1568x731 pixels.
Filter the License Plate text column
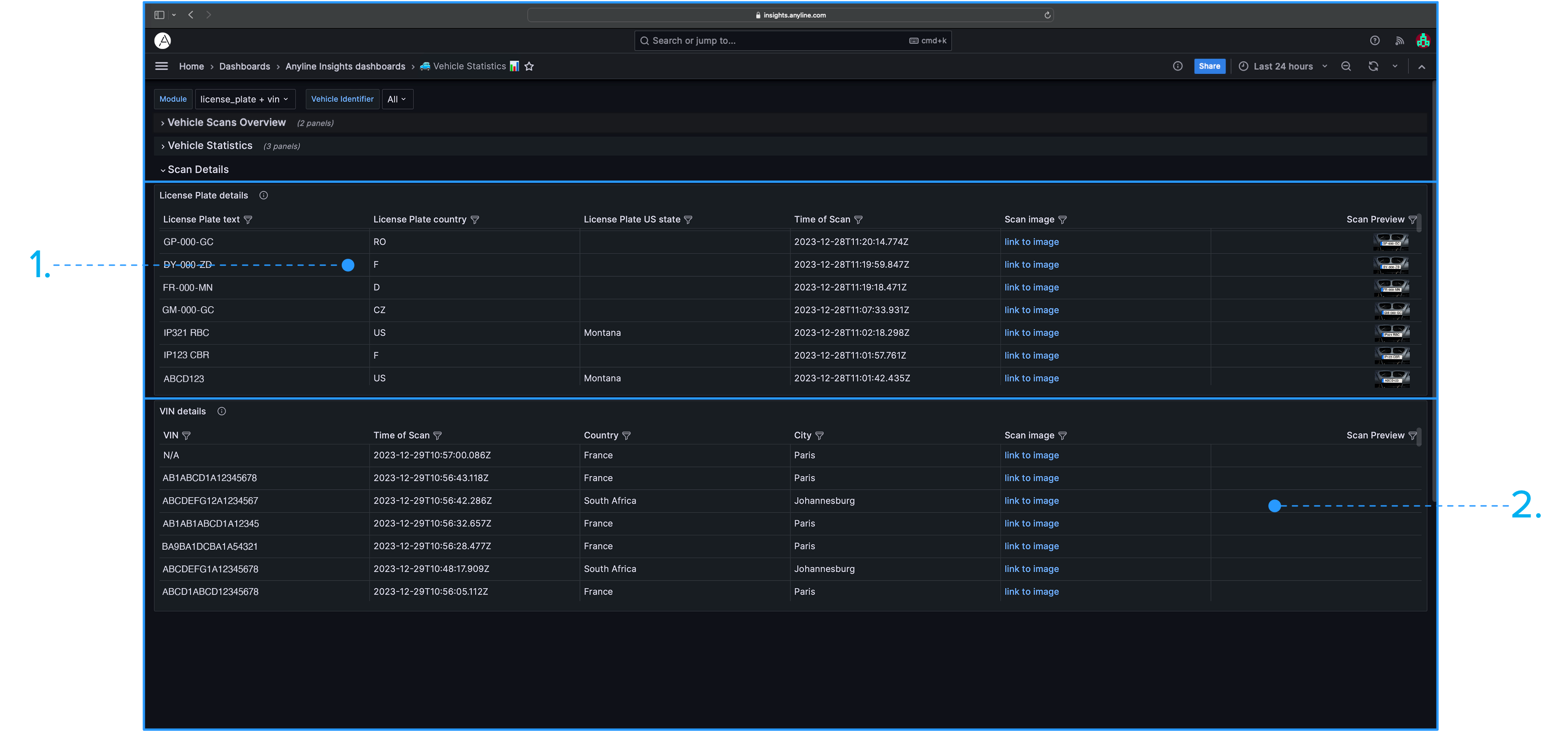point(248,220)
